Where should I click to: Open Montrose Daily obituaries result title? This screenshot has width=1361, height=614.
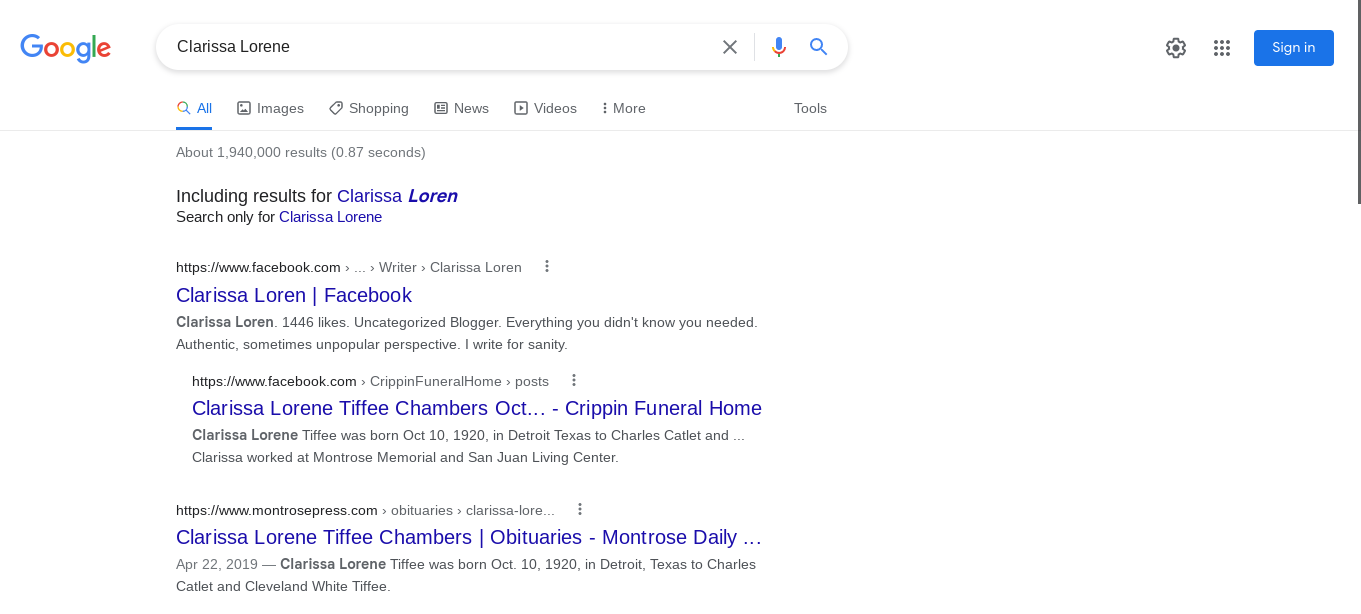469,537
